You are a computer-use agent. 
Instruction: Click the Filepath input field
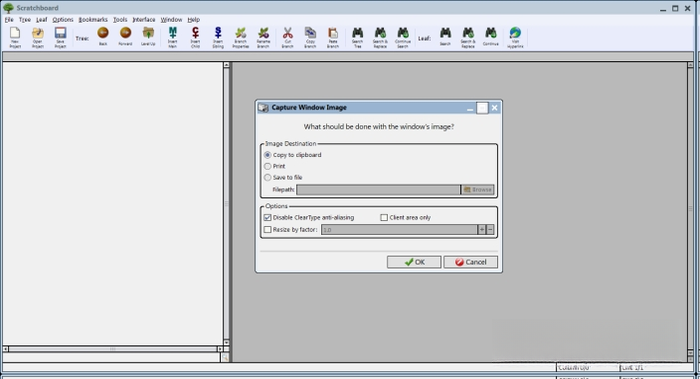pyautogui.click(x=378, y=190)
